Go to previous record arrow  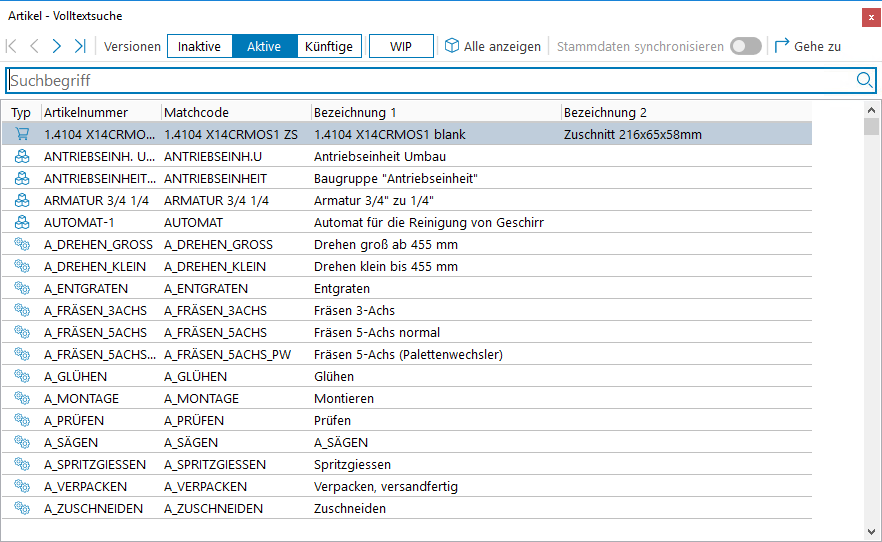(x=34, y=46)
